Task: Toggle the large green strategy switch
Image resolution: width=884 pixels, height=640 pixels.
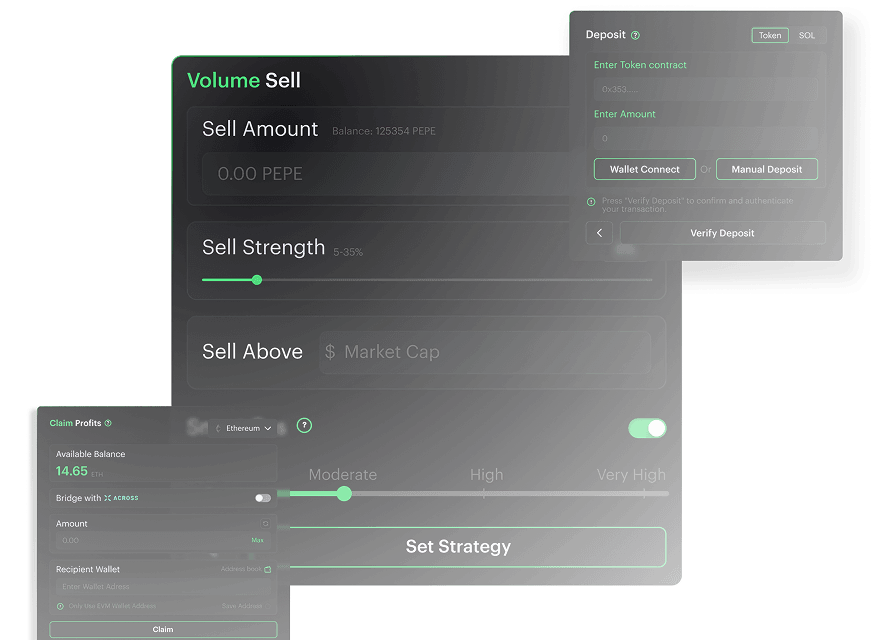Action: point(647,429)
